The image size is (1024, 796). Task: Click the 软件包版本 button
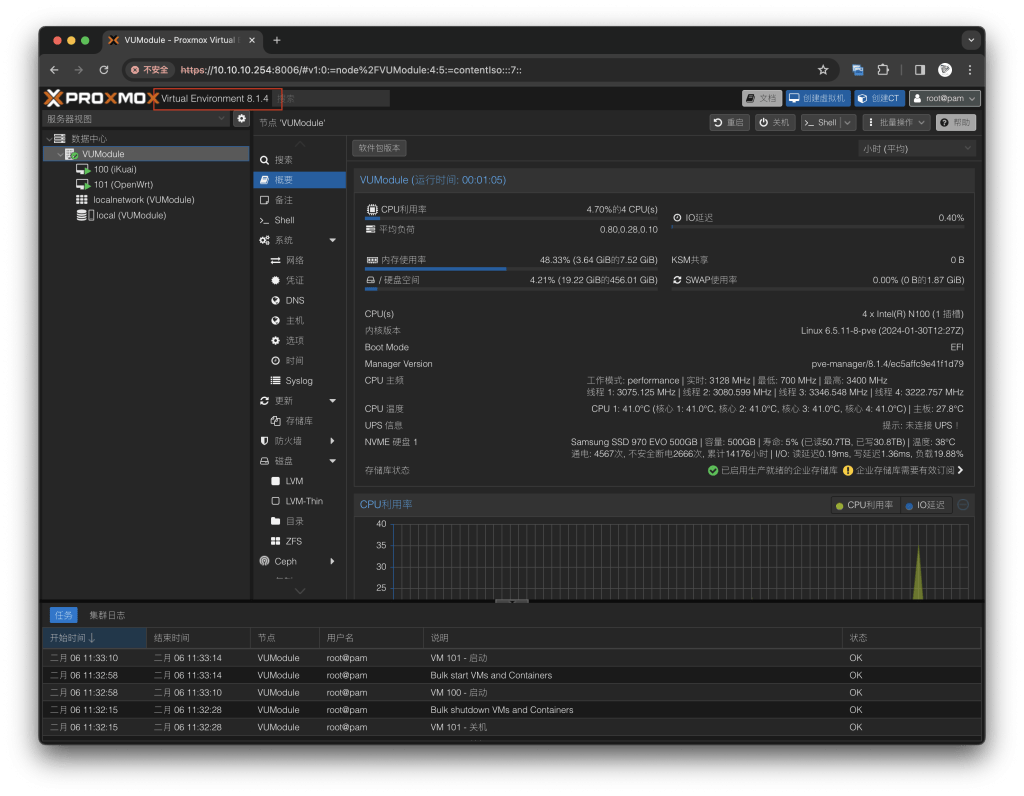(x=379, y=148)
